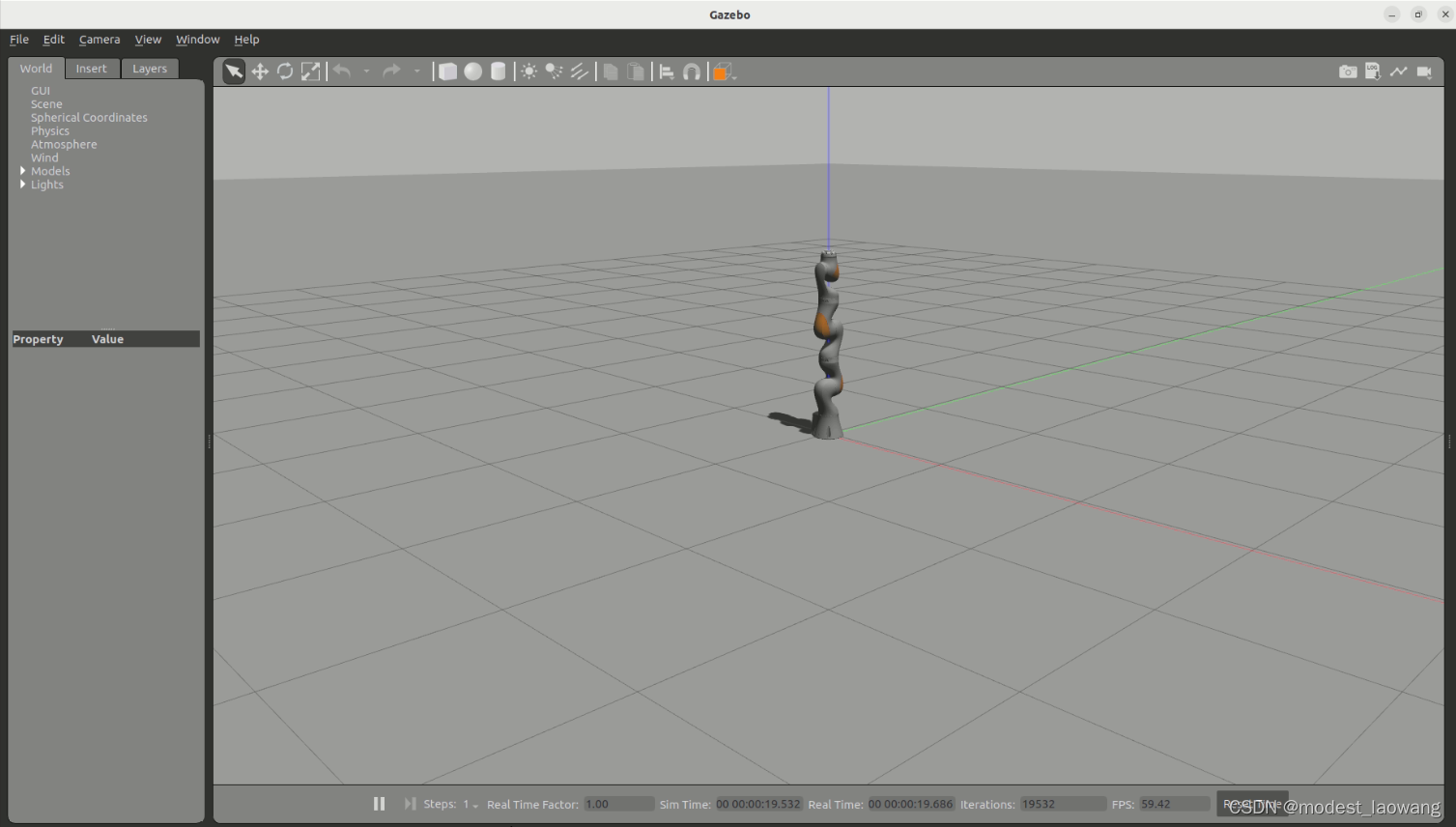Select the Models tree item label
This screenshot has height=827, width=1456.
click(50, 171)
